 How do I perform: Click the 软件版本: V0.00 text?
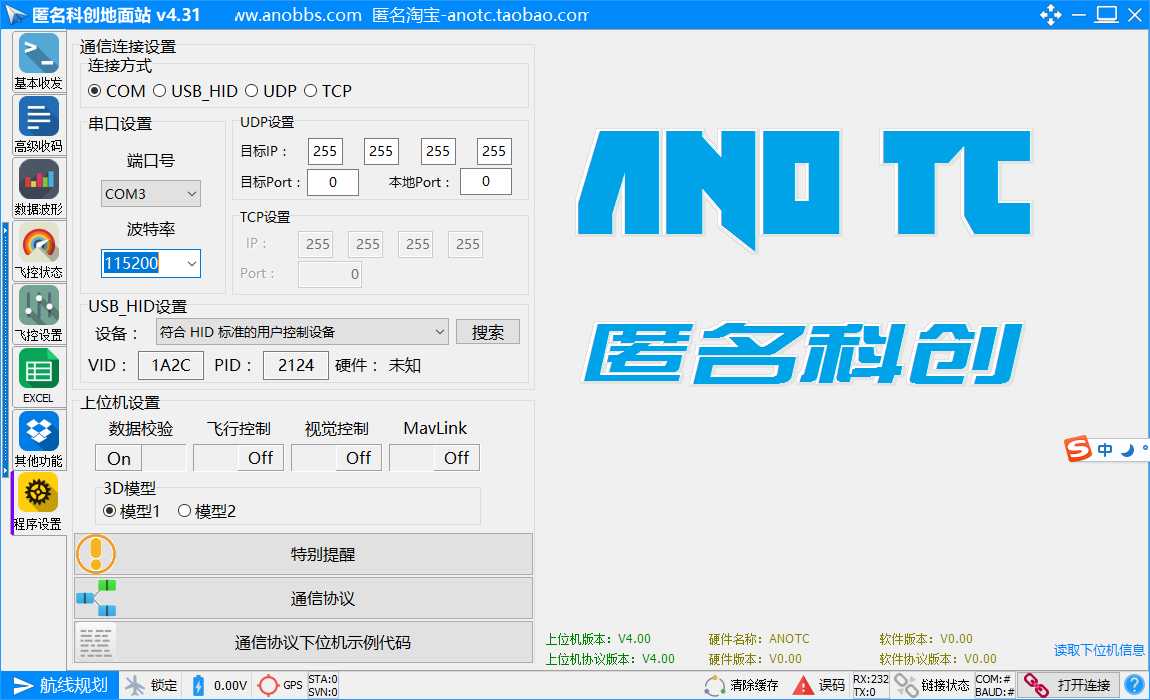tap(926, 638)
